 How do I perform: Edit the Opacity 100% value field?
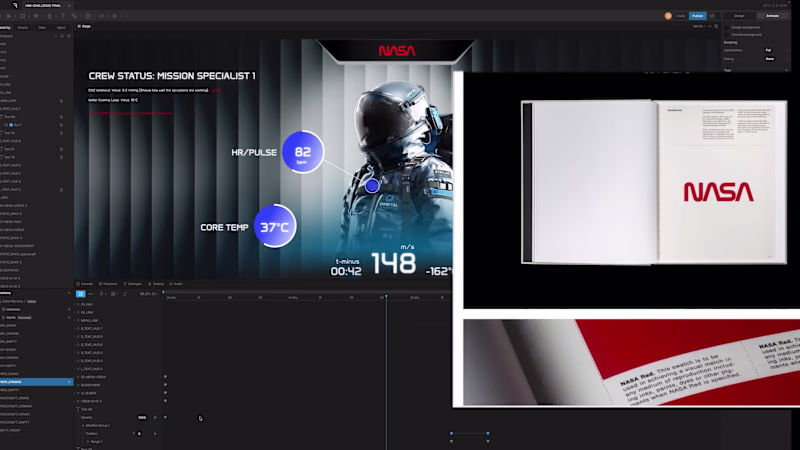pyautogui.click(x=142, y=417)
